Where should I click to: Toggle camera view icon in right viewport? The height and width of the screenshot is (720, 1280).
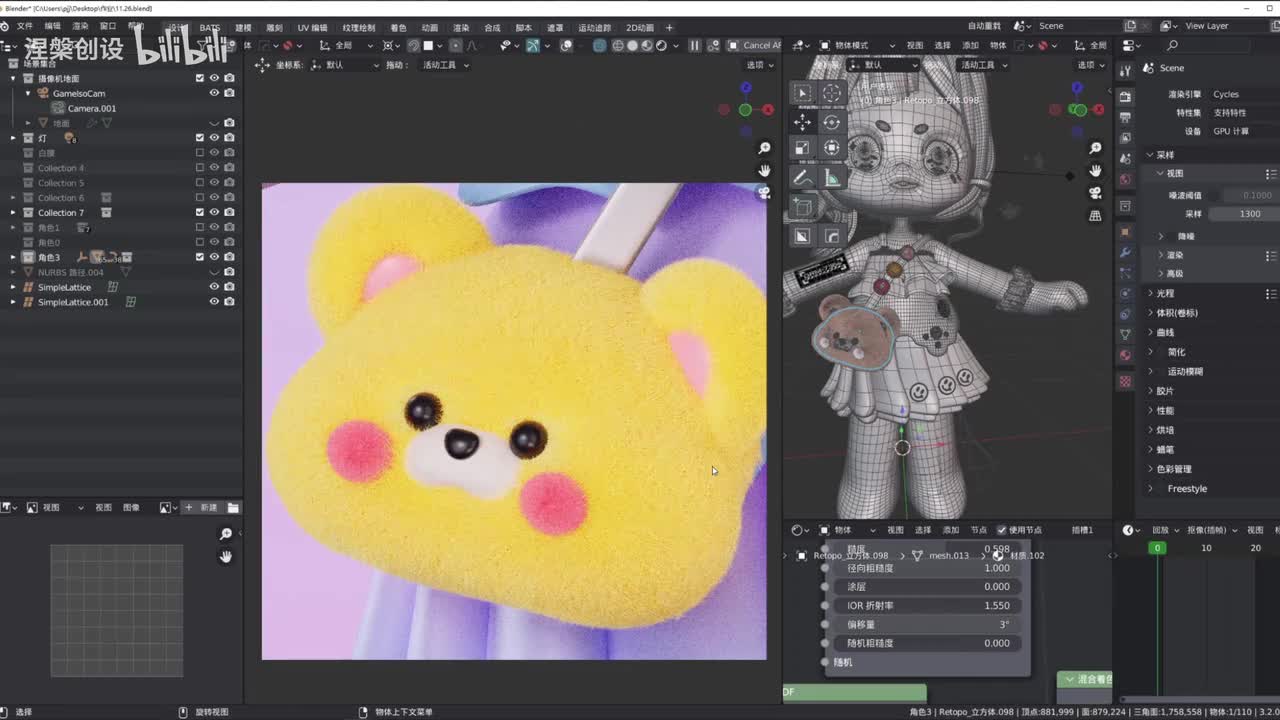tap(1095, 193)
